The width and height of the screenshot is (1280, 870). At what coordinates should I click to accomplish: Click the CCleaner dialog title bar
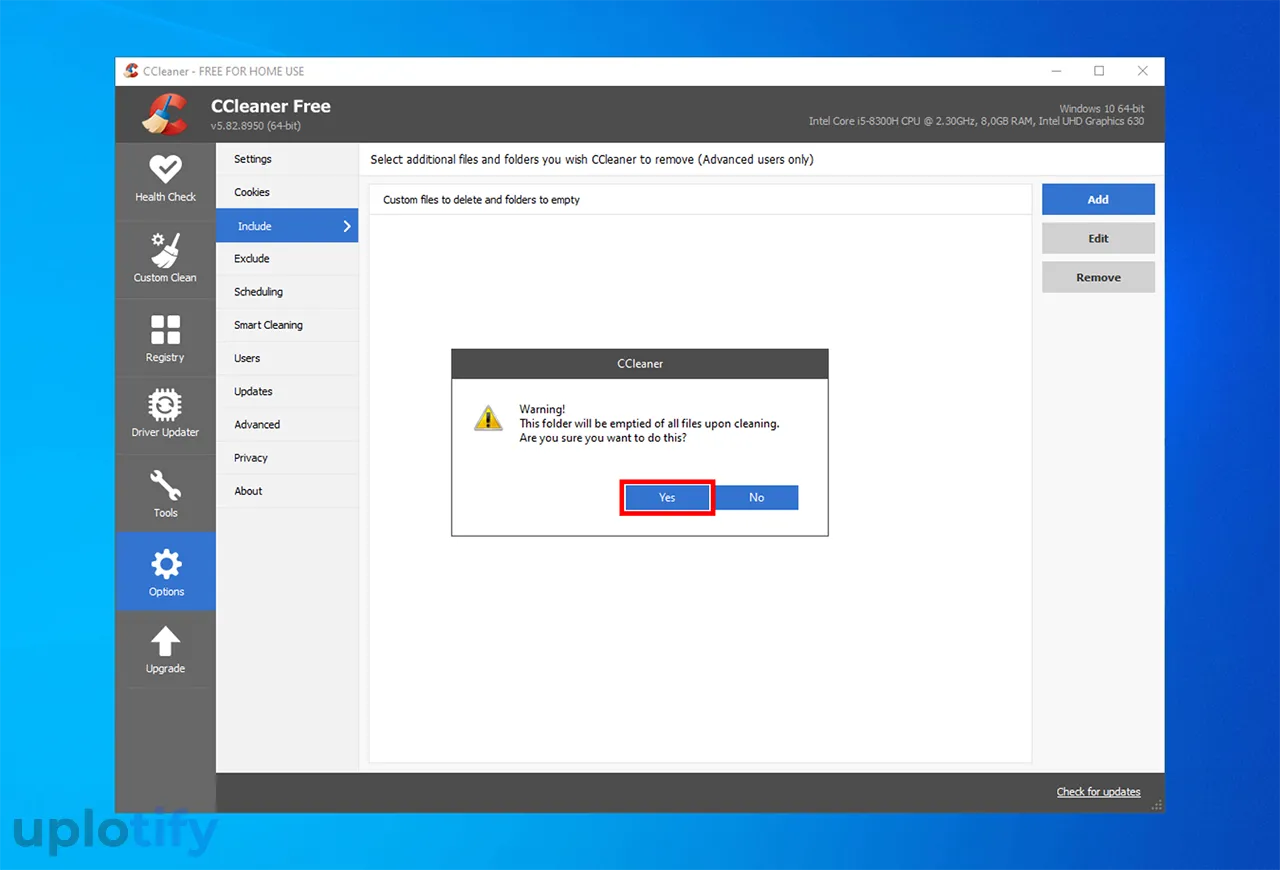(x=640, y=364)
